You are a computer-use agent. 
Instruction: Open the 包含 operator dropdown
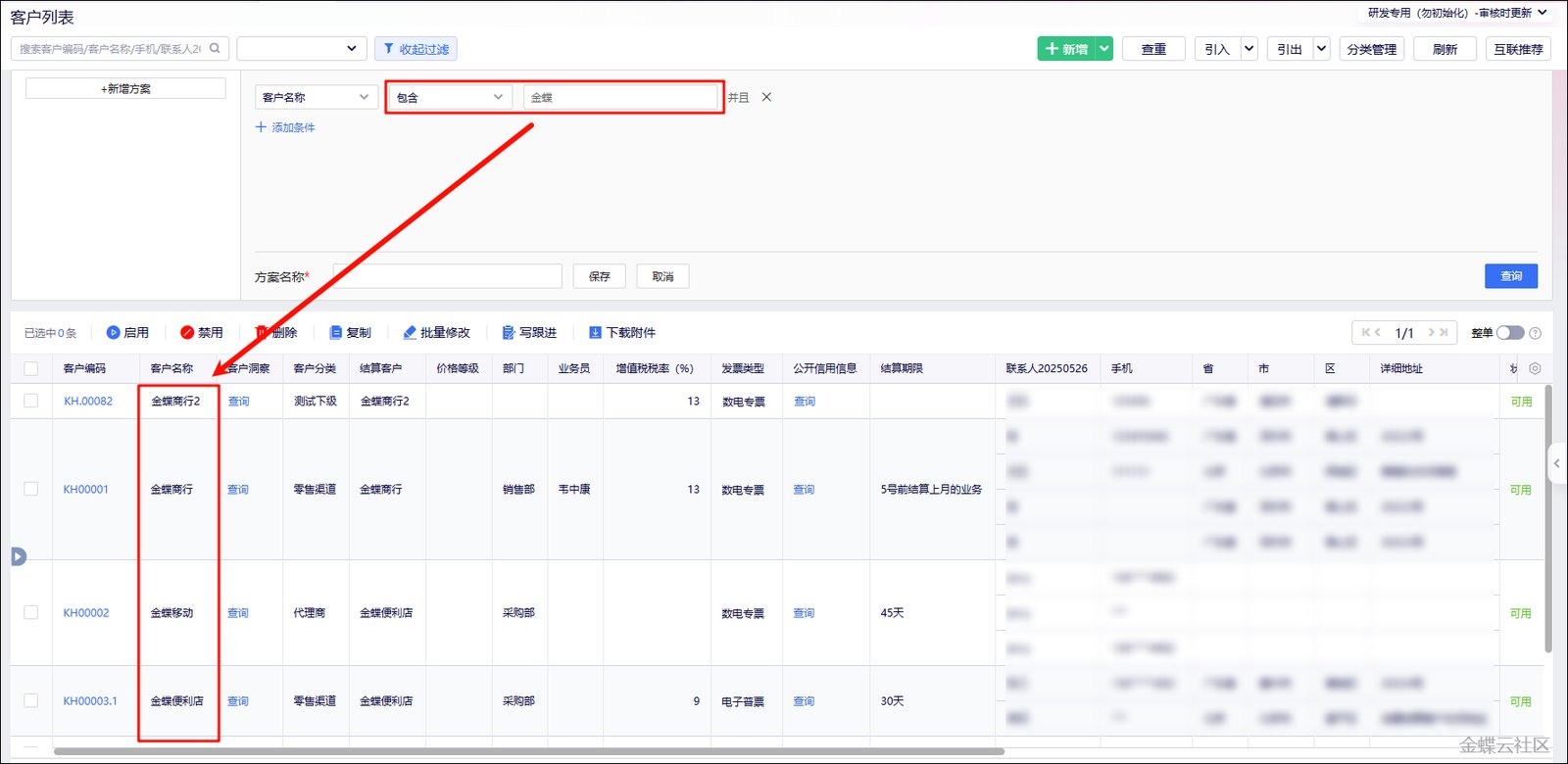(450, 97)
